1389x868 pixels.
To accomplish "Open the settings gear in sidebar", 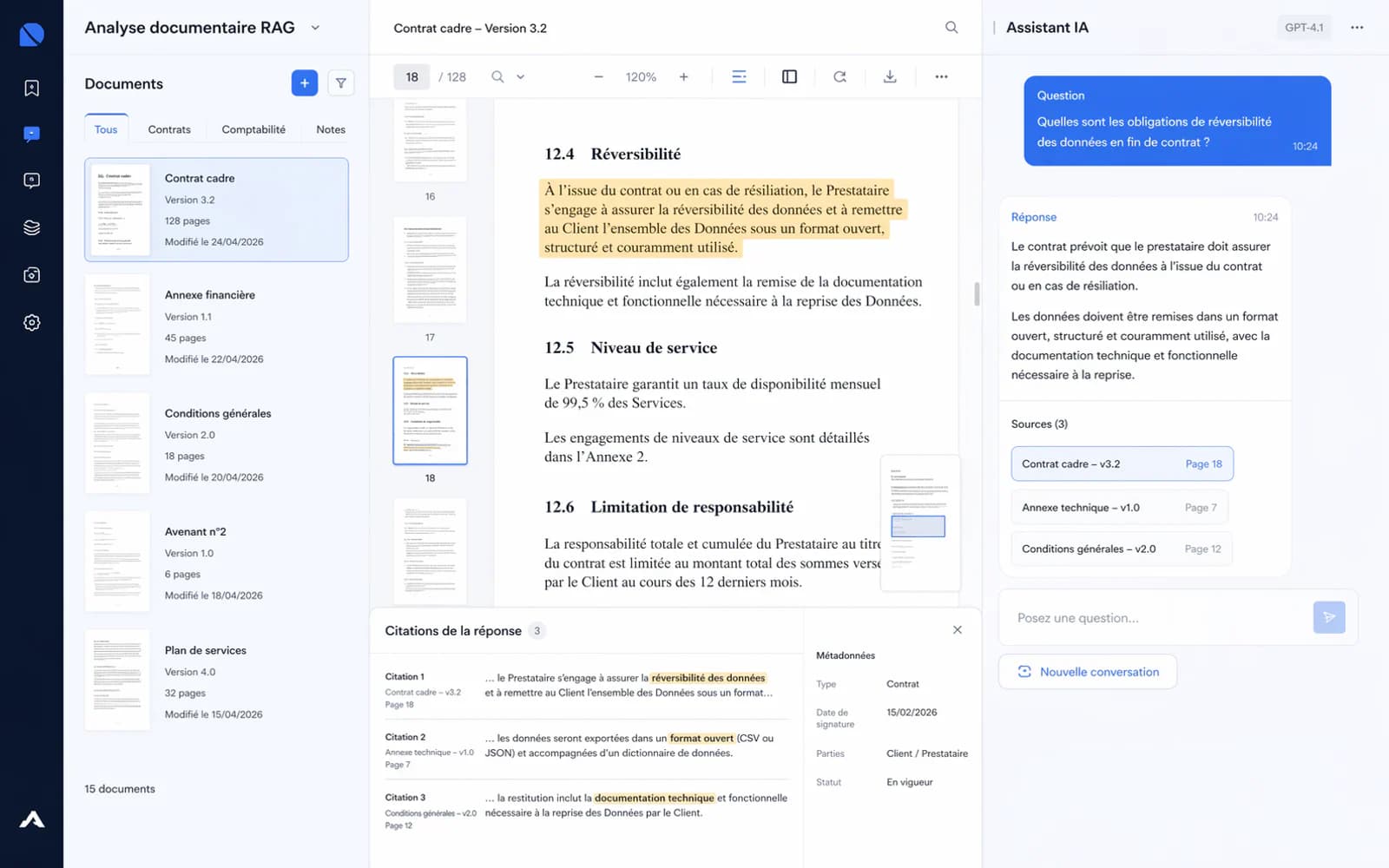I will pyautogui.click(x=31, y=322).
